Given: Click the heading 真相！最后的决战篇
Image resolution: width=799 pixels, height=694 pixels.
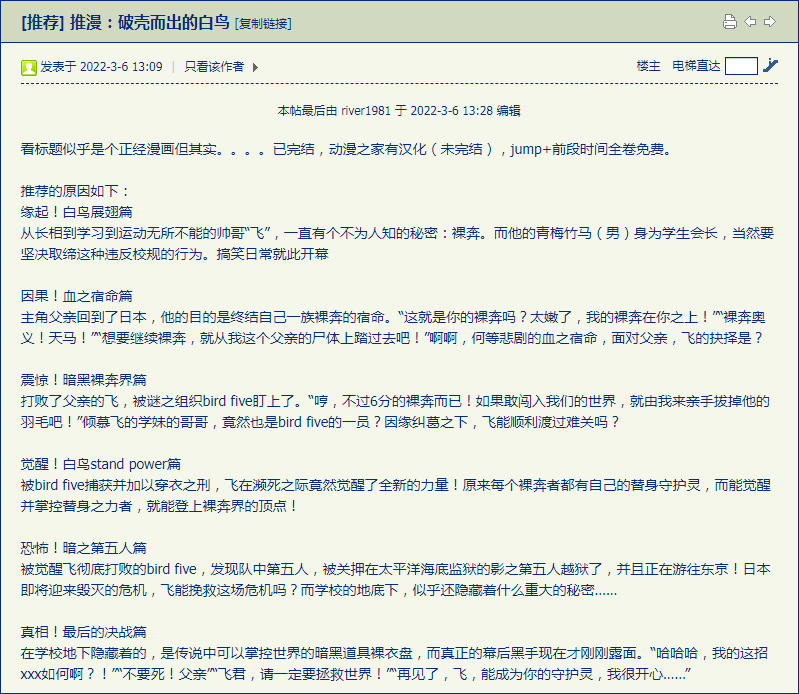Looking at the screenshot, I should tap(84, 632).
